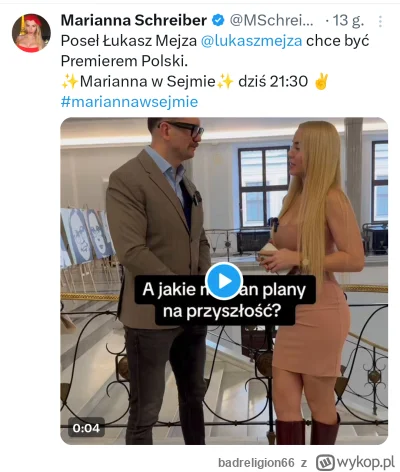Image resolution: width=400 pixels, height=472 pixels.
Task: Click the 0:04 video duration badge
Action: [86, 428]
